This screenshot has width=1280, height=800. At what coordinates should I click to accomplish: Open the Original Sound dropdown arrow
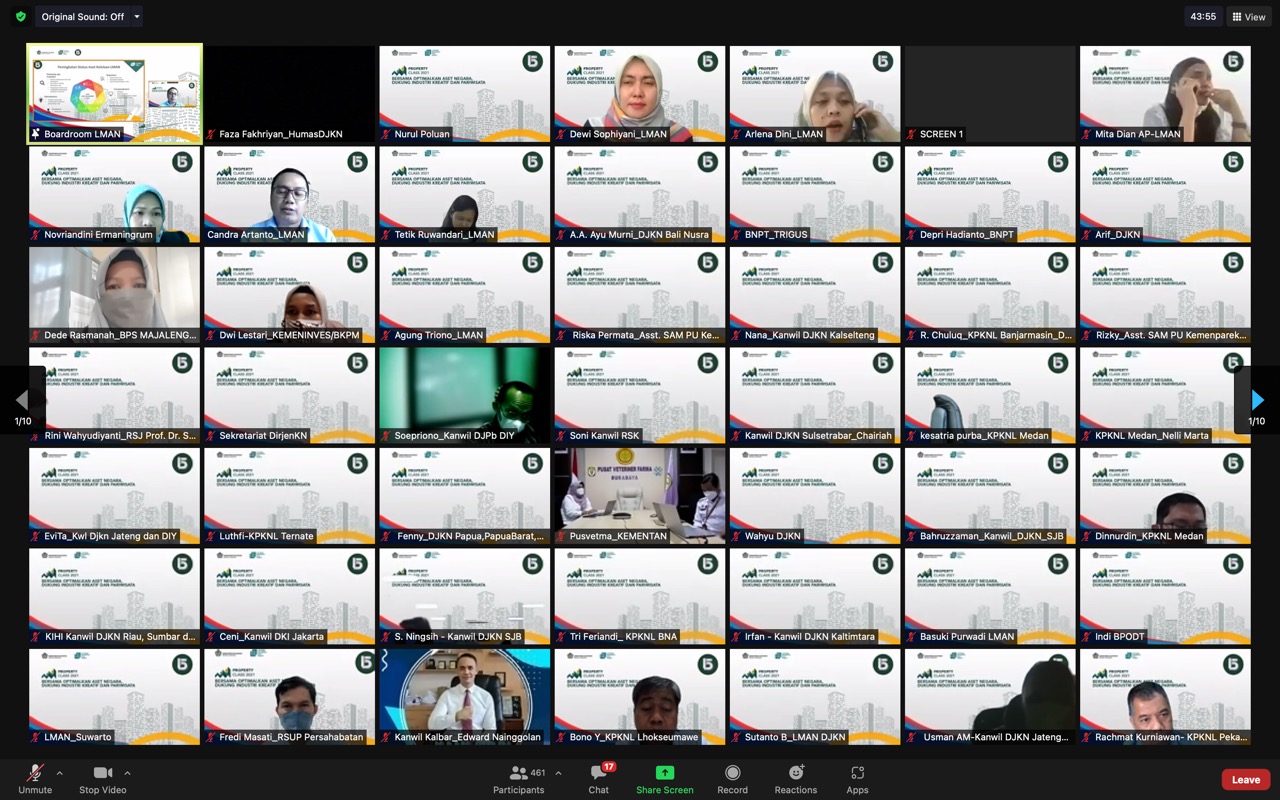coord(137,17)
